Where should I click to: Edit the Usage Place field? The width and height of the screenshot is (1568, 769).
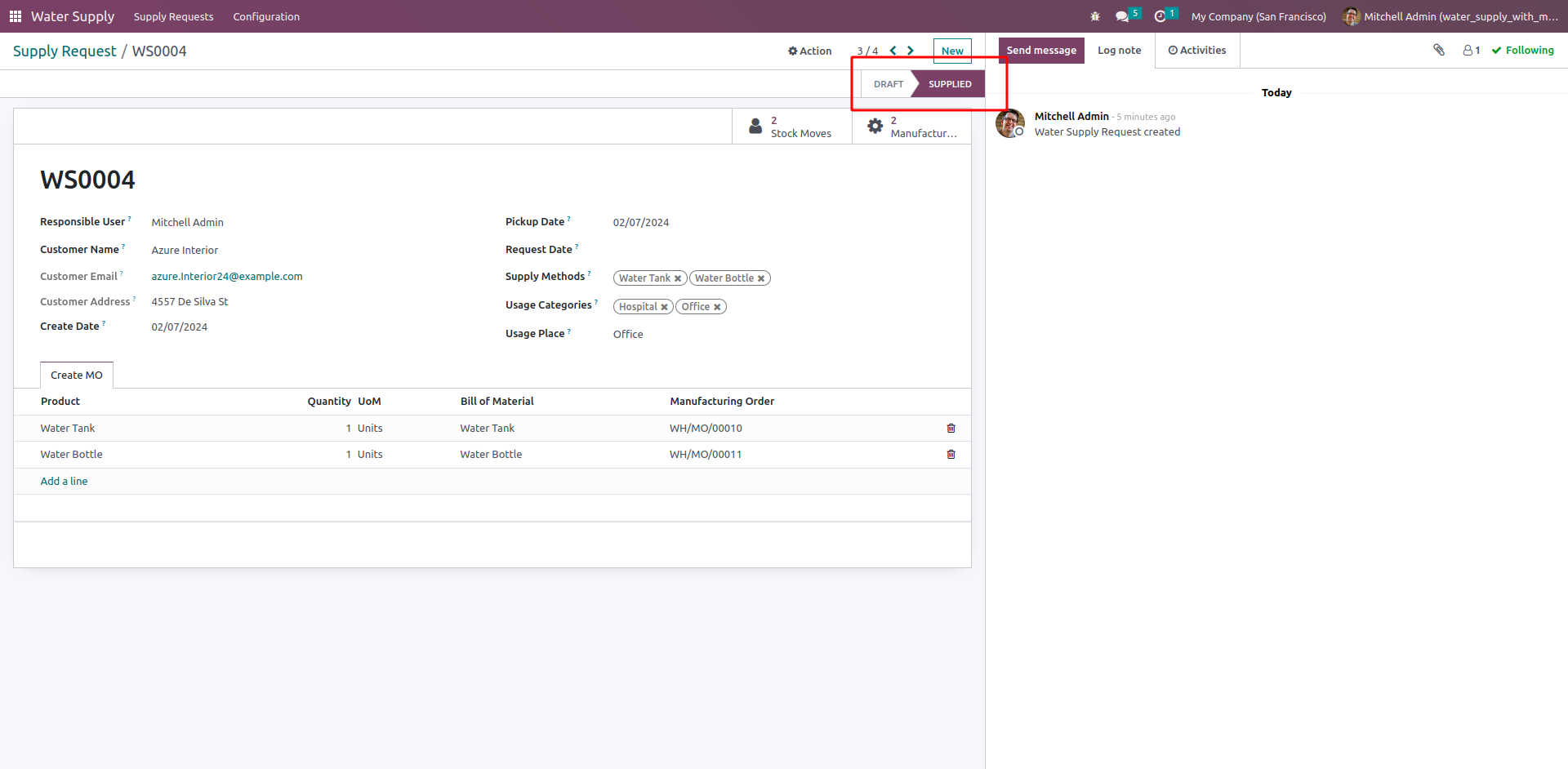point(628,334)
